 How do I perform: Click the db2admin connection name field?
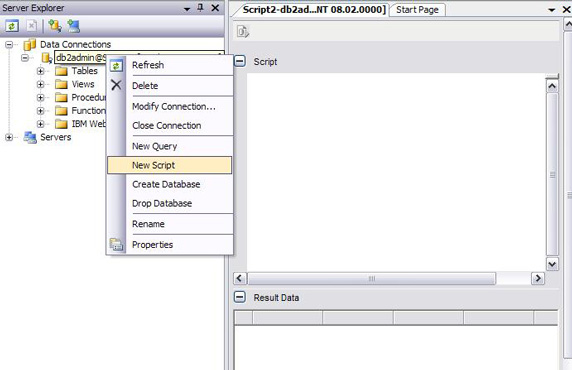[x=81, y=58]
